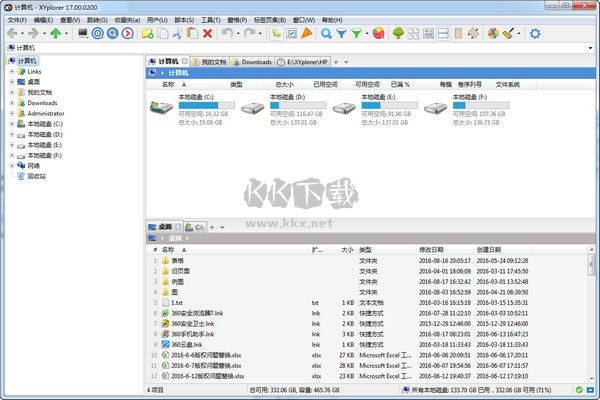Toggle dual pane with split icon
600x400 pixels.
tap(443, 34)
